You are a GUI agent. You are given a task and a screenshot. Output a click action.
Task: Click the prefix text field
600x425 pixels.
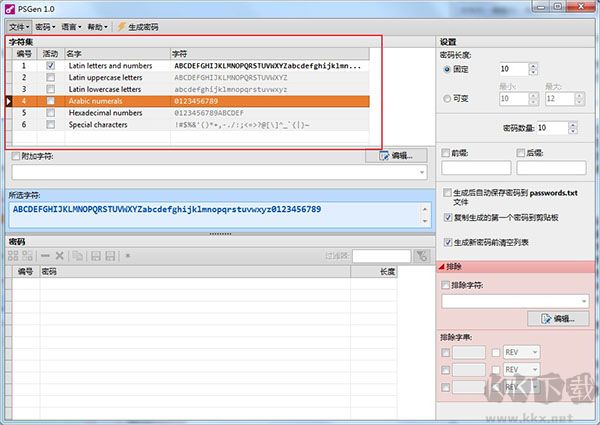tap(476, 168)
